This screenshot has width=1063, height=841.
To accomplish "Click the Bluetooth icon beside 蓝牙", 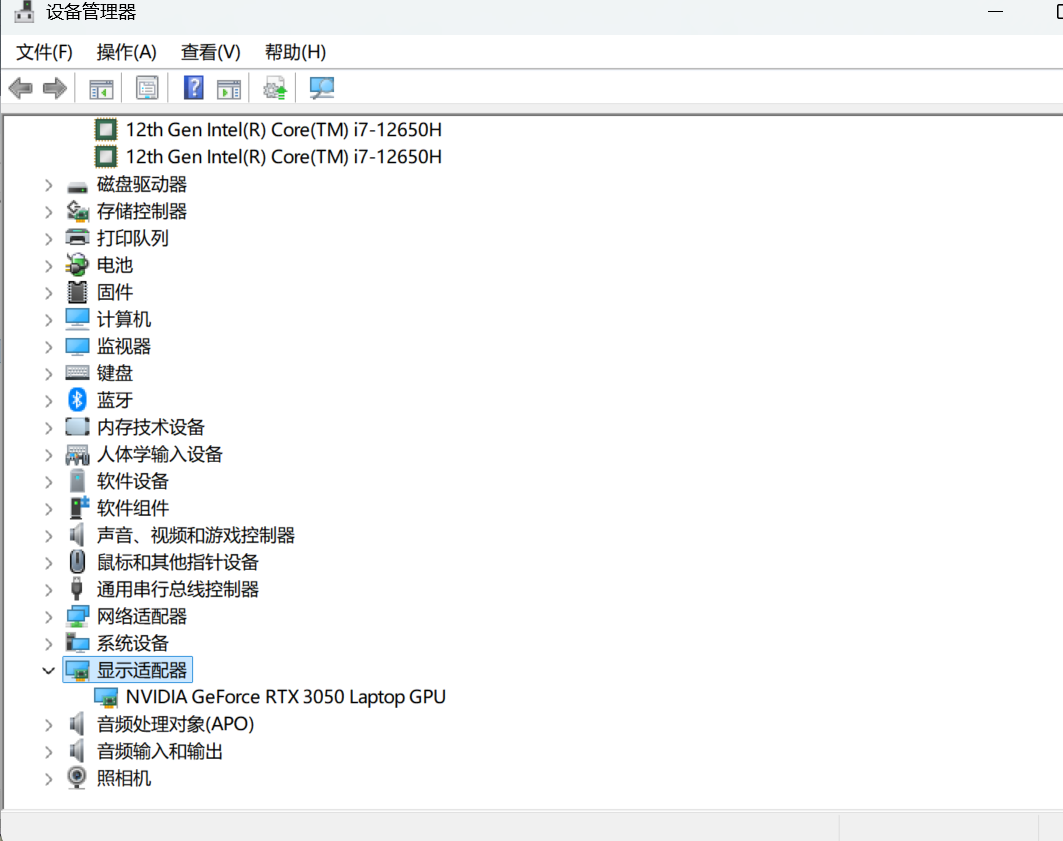I will [77, 400].
